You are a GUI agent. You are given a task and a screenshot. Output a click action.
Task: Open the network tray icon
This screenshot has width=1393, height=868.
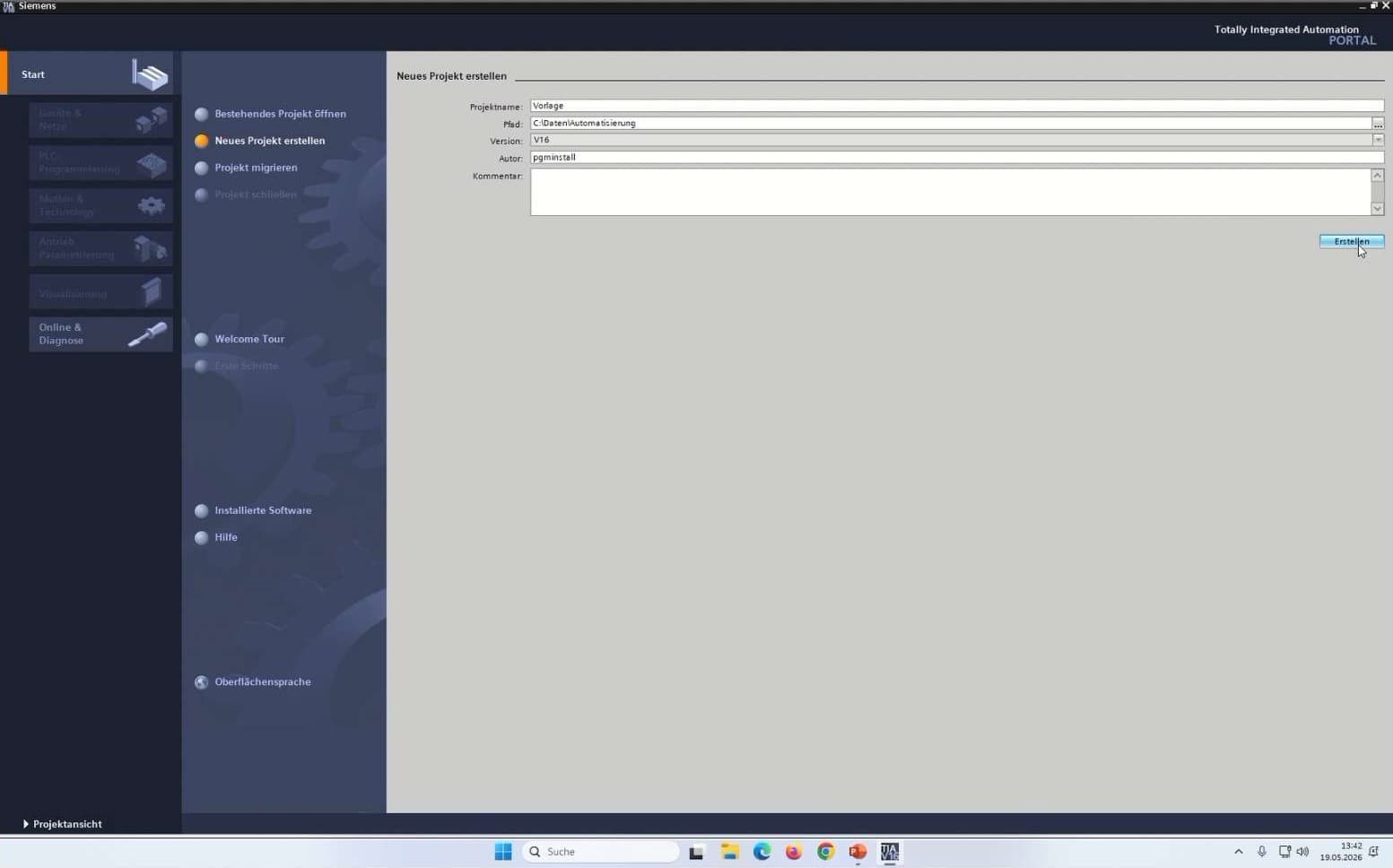pyautogui.click(x=1284, y=852)
